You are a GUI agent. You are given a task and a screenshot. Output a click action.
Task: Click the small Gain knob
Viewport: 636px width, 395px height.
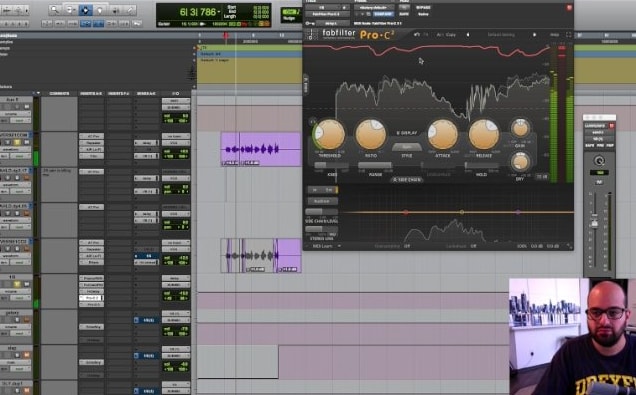[520, 128]
